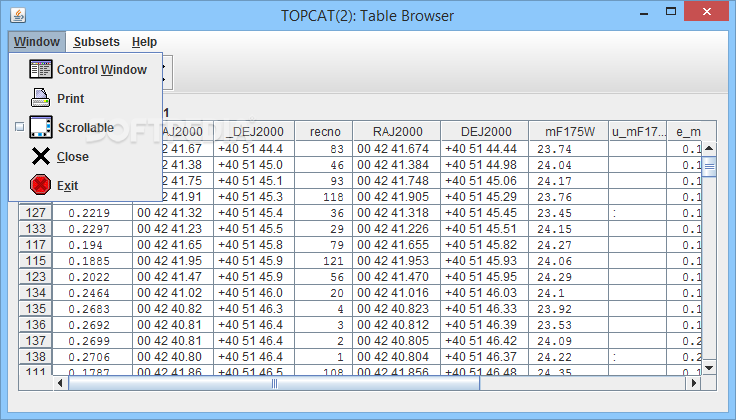Image resolution: width=736 pixels, height=420 pixels.
Task: Click the mF175W column header
Action: [569, 132]
